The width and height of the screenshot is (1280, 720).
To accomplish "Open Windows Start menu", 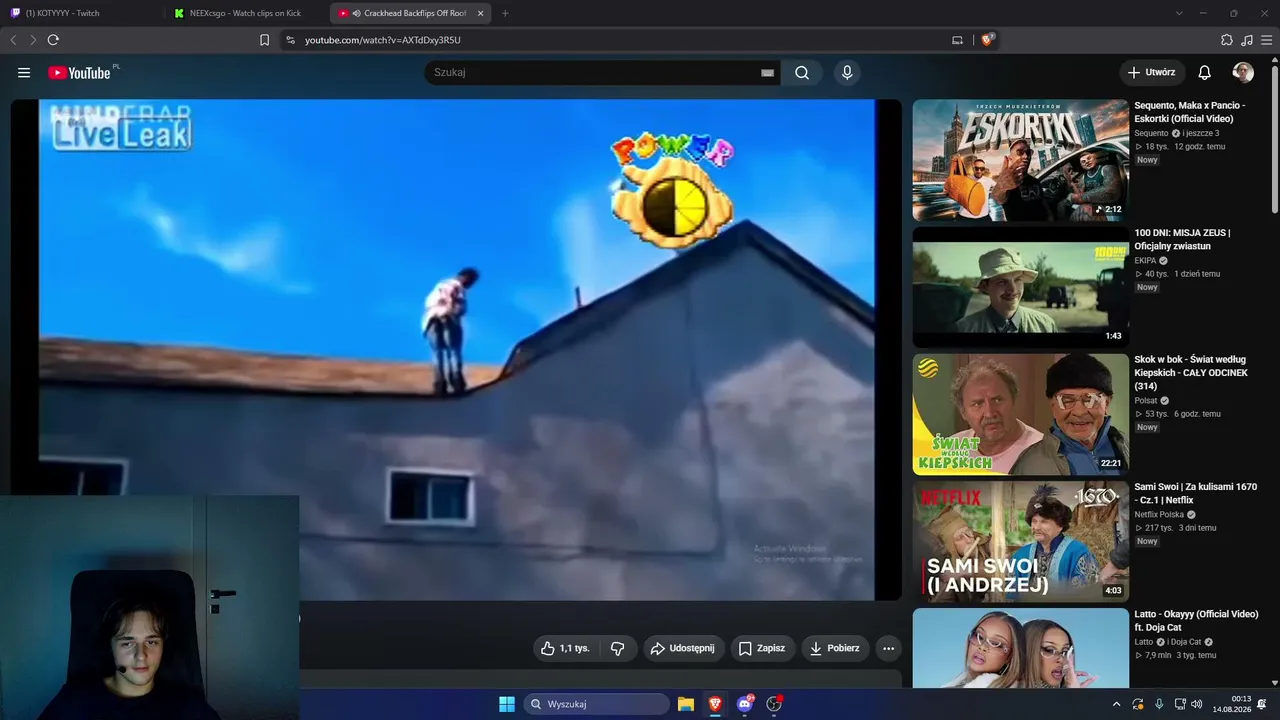I will pos(507,704).
